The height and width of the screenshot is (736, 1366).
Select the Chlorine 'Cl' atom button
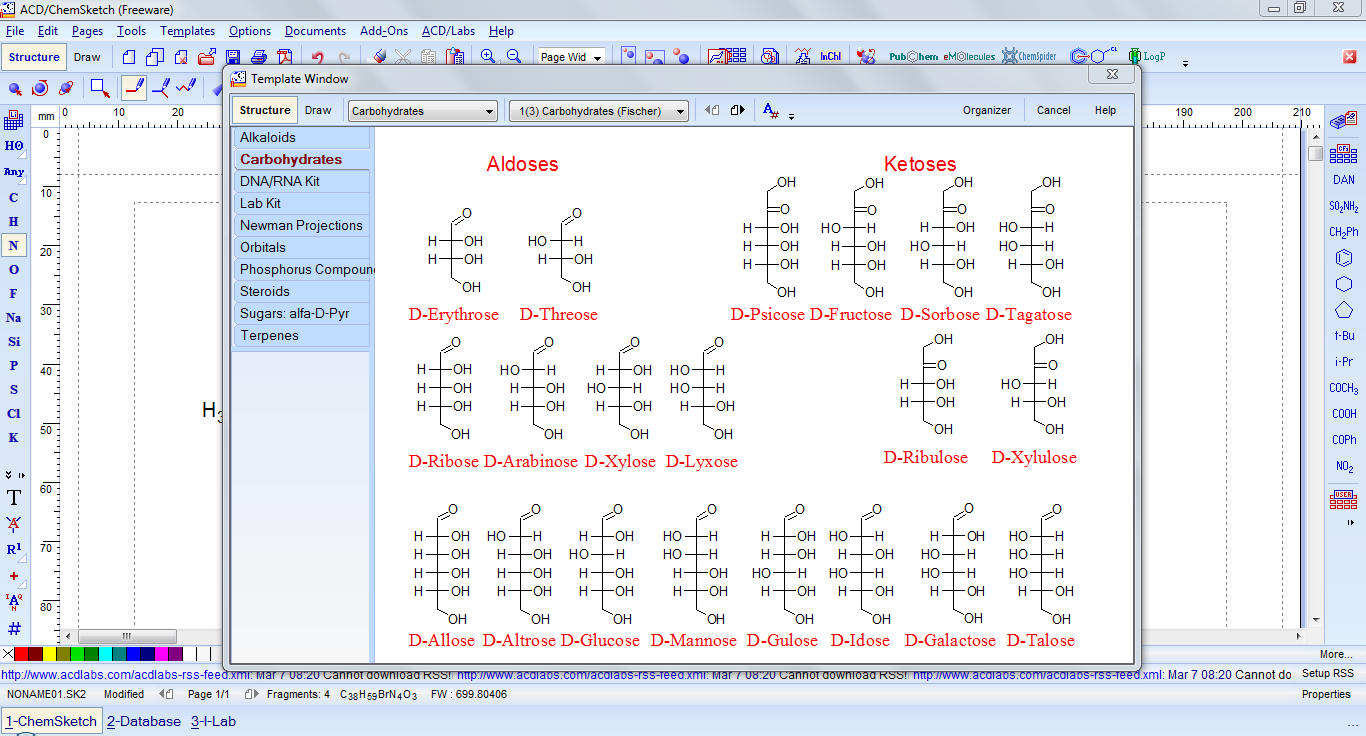[14, 413]
